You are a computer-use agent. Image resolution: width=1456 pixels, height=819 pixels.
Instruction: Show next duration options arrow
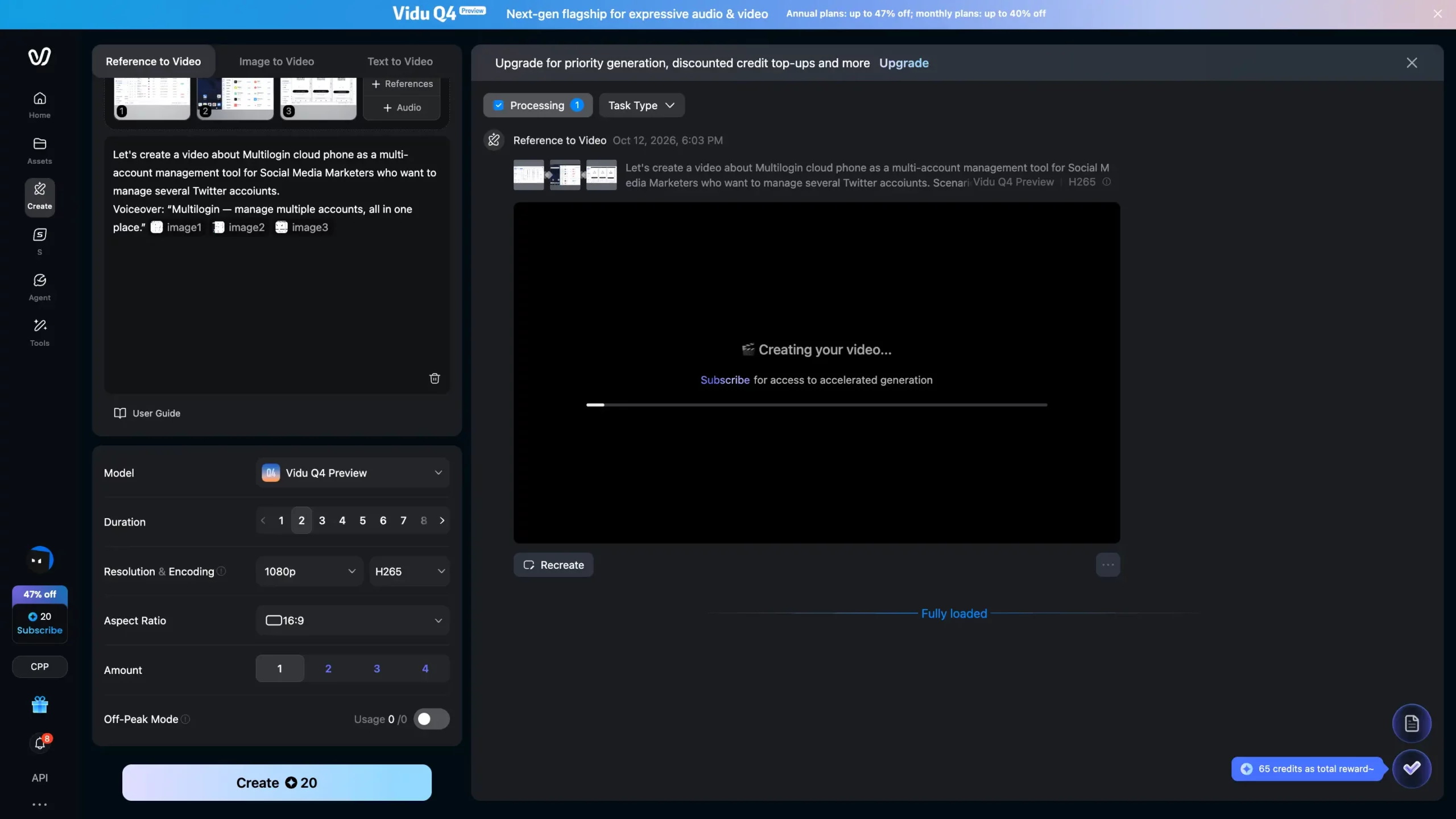[442, 520]
